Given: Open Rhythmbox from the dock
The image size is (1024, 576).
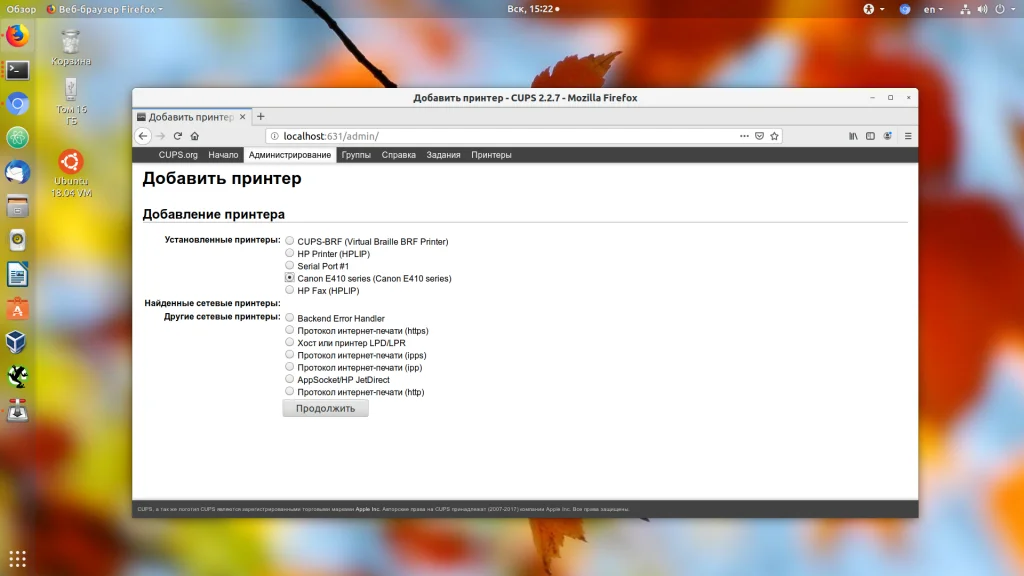Looking at the screenshot, I should [x=18, y=240].
